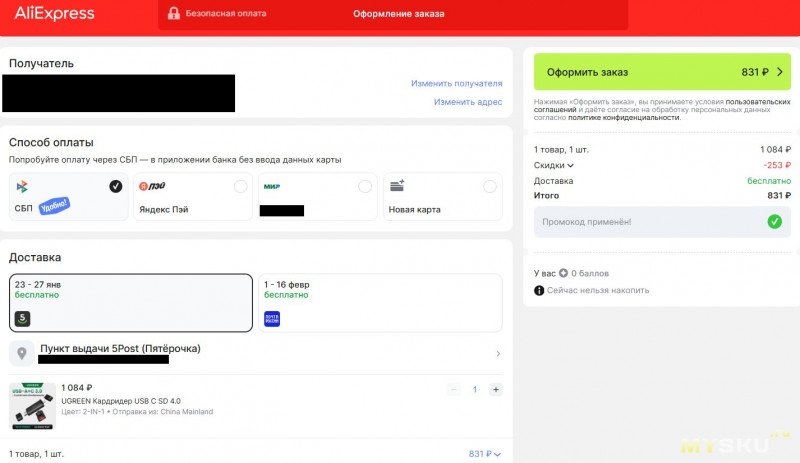Expand the Скидки discounts breakdown

[554, 165]
